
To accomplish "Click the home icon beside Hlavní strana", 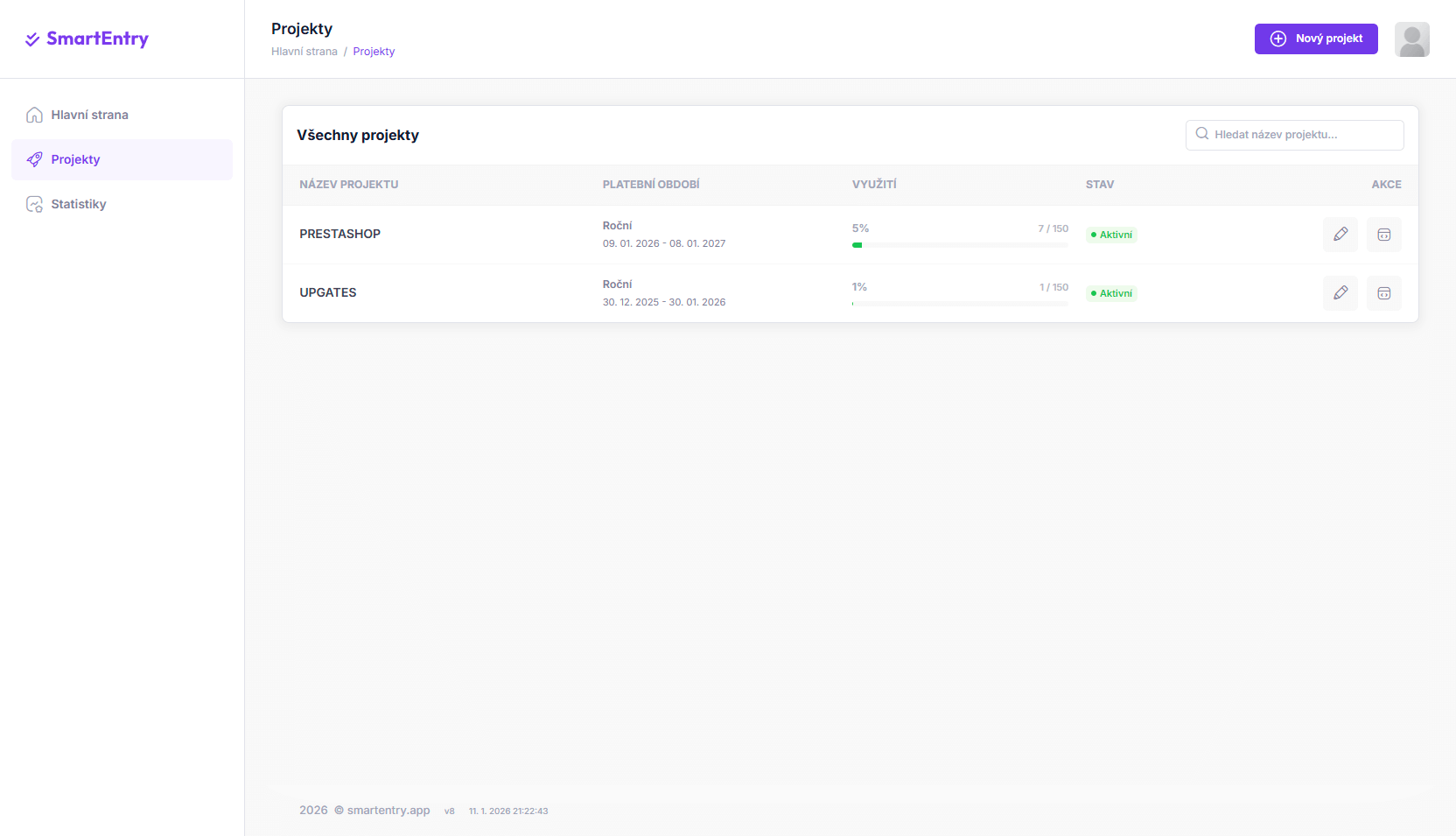I will click(x=34, y=115).
